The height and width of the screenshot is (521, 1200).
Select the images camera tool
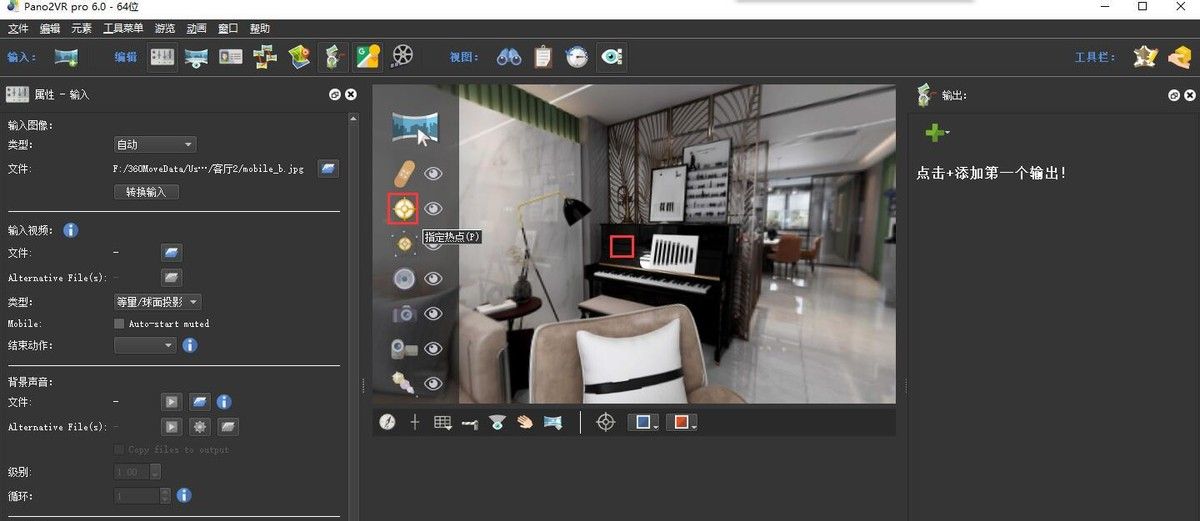click(x=404, y=313)
